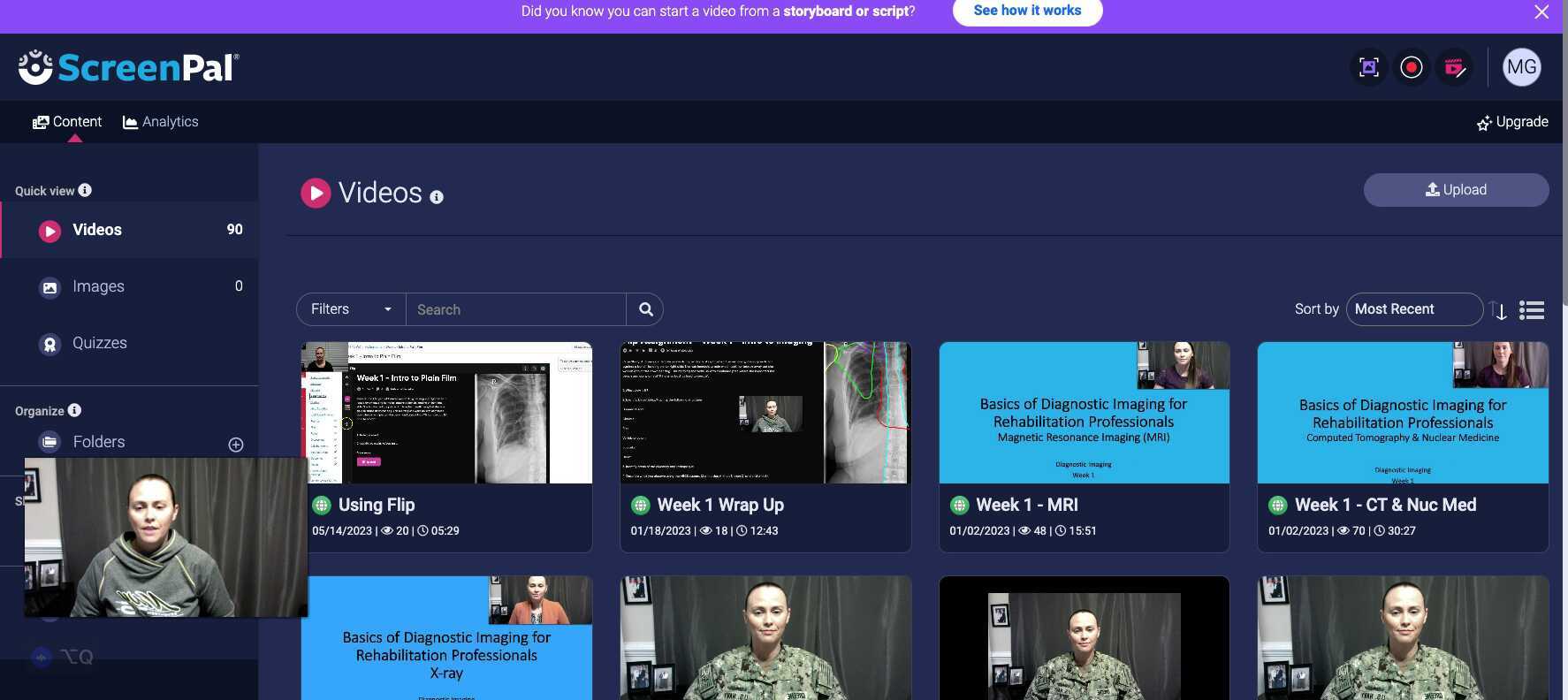This screenshot has height=700, width=1568.
Task: Open the Week 1 - MRI thumbnail
Action: tap(1085, 413)
